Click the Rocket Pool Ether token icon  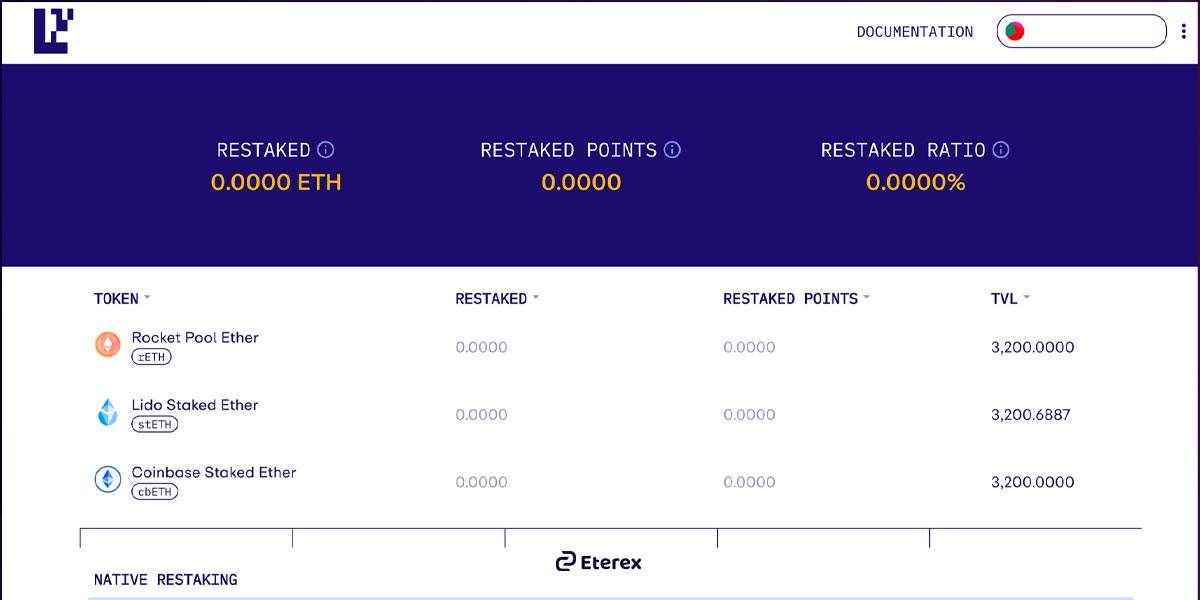pyautogui.click(x=107, y=345)
